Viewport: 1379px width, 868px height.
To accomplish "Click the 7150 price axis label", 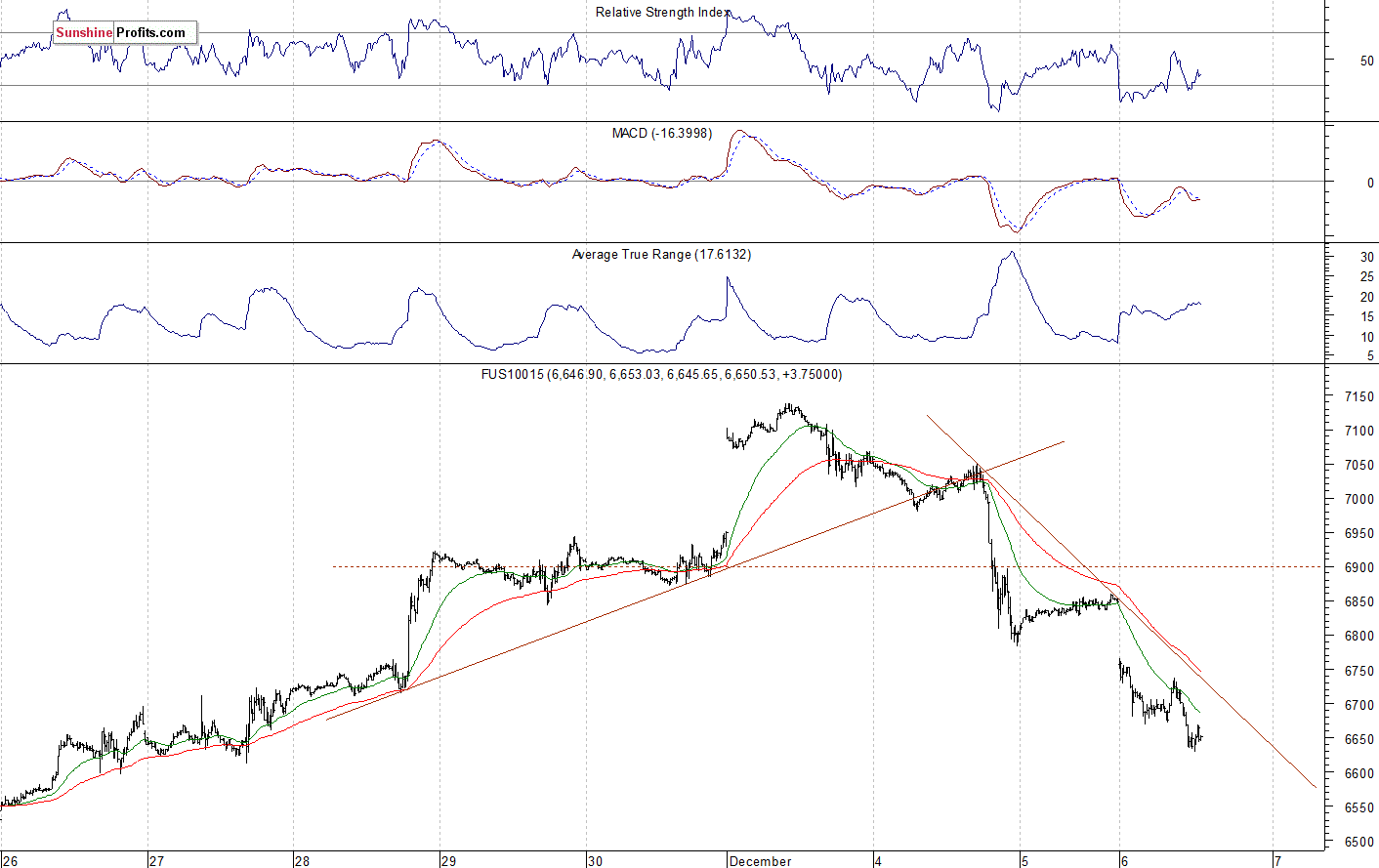I will click(x=1358, y=396).
